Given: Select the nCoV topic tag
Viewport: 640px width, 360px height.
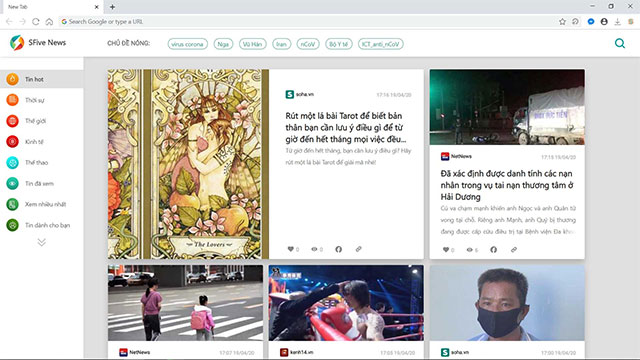Looking at the screenshot, I should click(308, 44).
